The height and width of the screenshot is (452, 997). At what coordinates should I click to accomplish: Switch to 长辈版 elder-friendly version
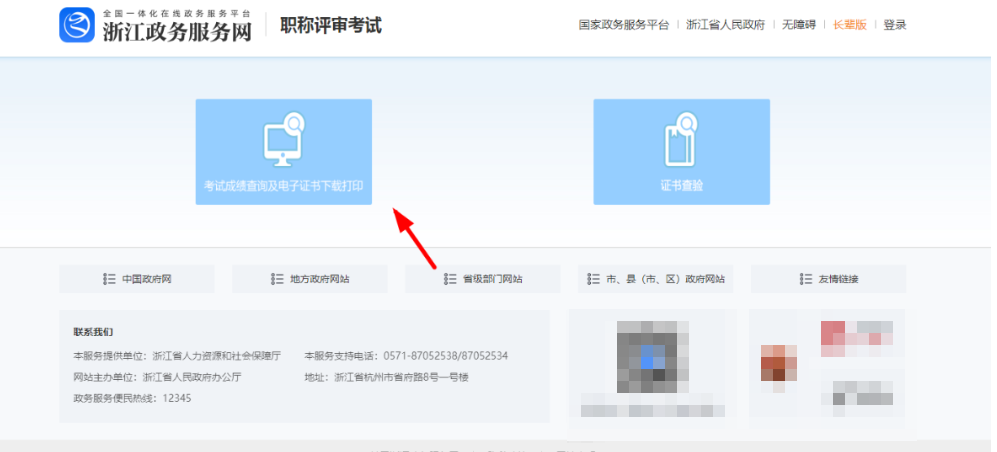[849, 25]
